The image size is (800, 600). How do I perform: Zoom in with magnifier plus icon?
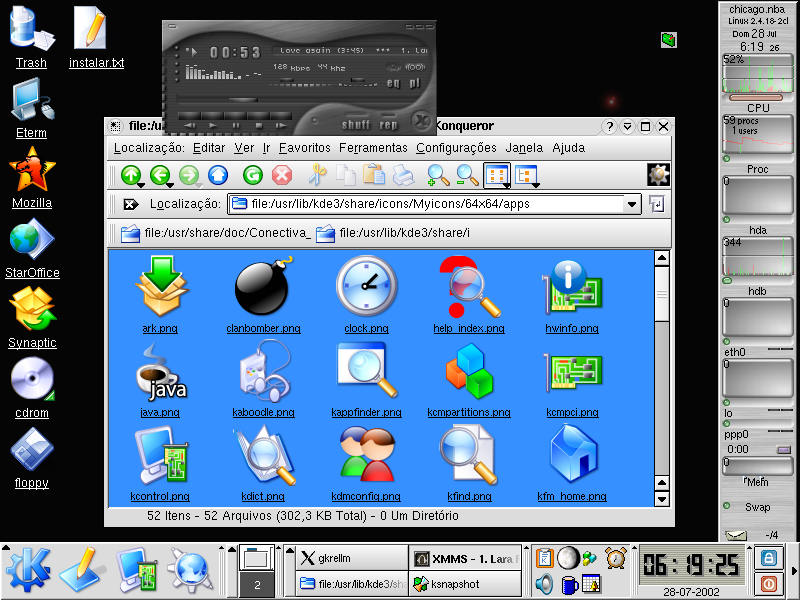(x=438, y=175)
